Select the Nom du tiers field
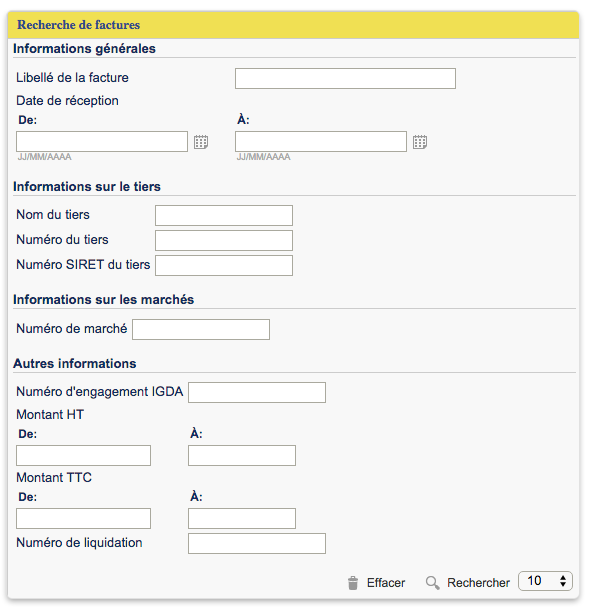 (224, 216)
